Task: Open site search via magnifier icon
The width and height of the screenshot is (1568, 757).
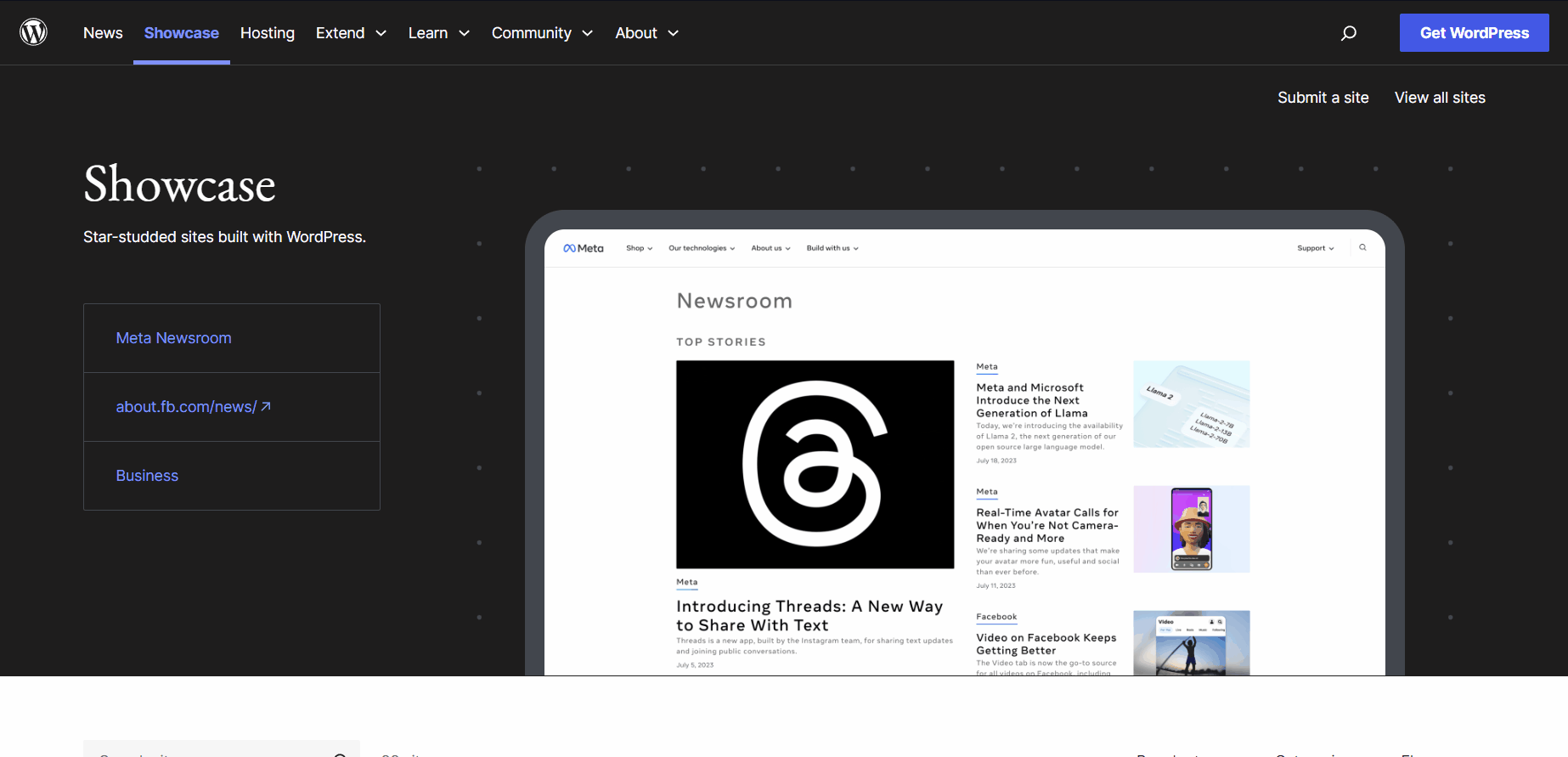Action: click(1348, 33)
